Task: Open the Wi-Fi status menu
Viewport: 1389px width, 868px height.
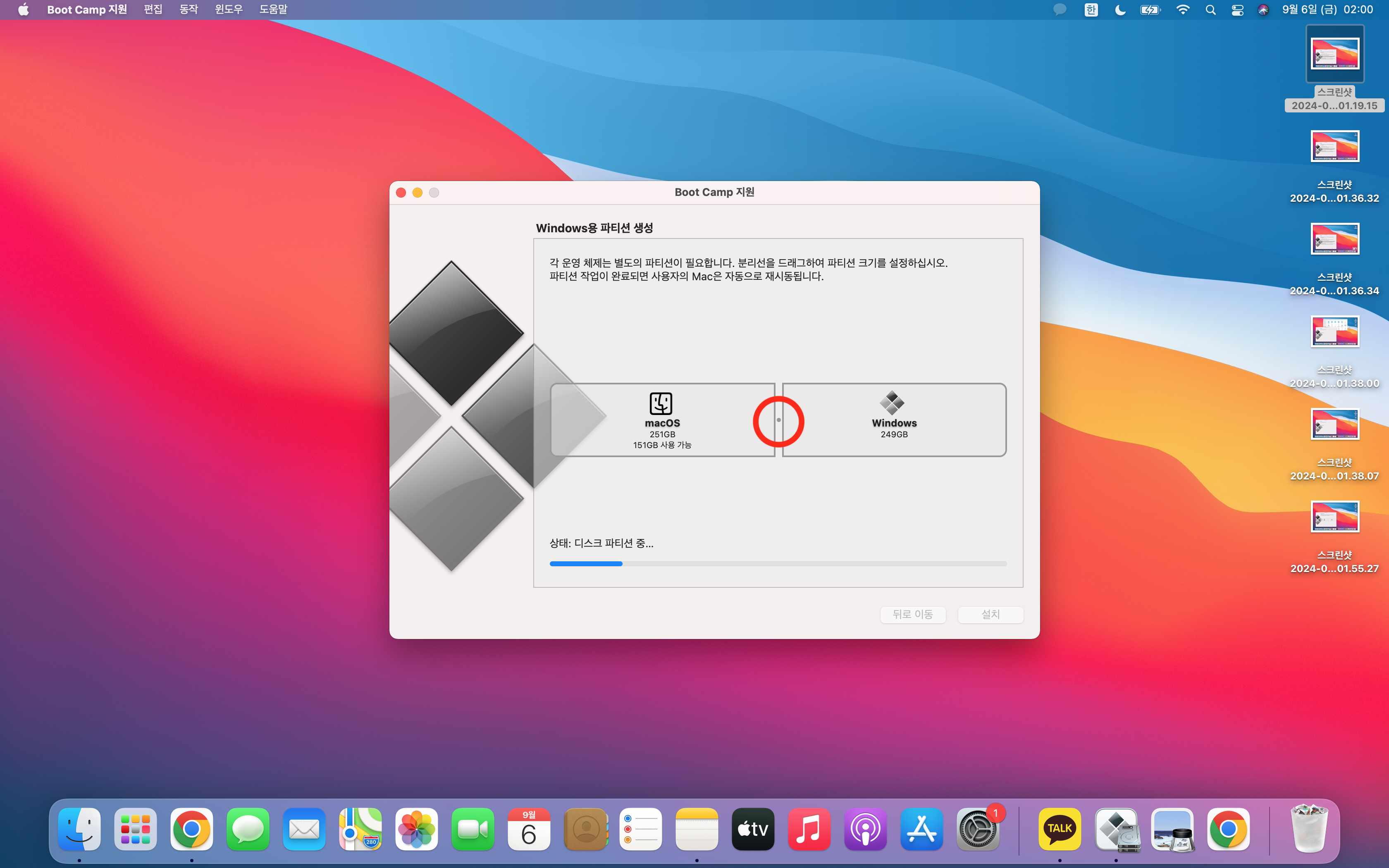Action: 1182,10
